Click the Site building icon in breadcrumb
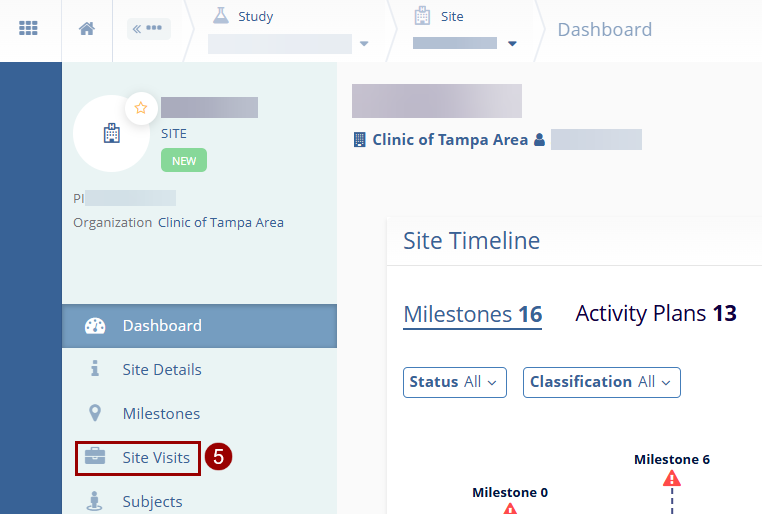This screenshot has width=762, height=514. pyautogui.click(x=421, y=16)
